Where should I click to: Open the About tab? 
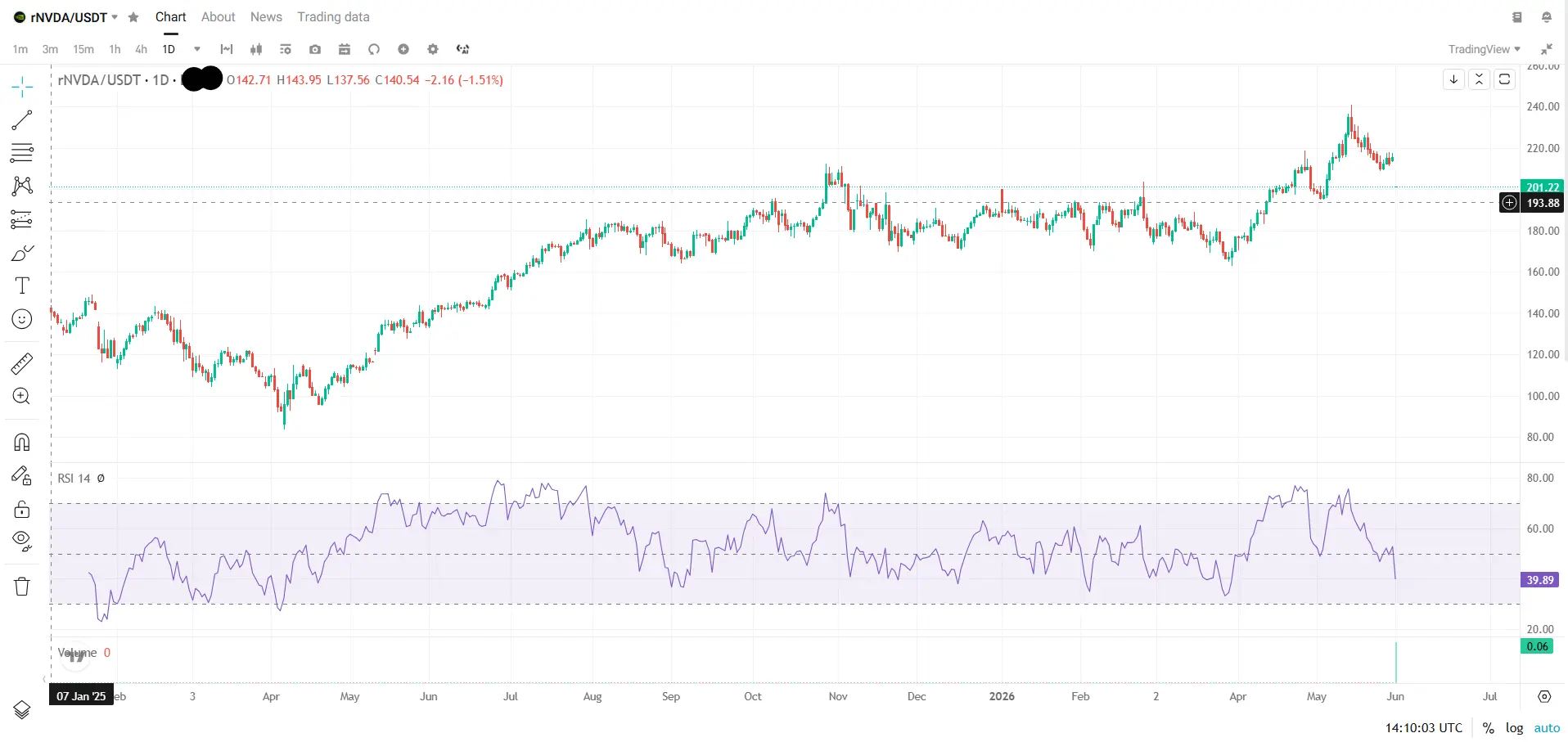coord(219,17)
